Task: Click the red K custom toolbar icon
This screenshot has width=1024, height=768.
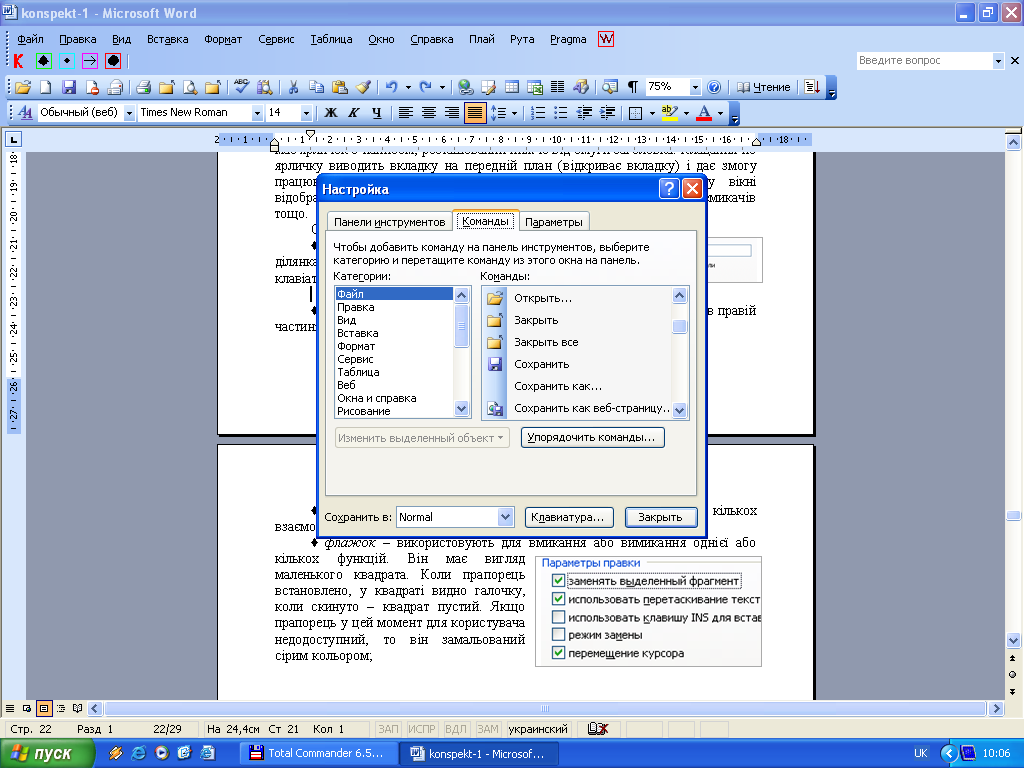Action: [x=18, y=61]
